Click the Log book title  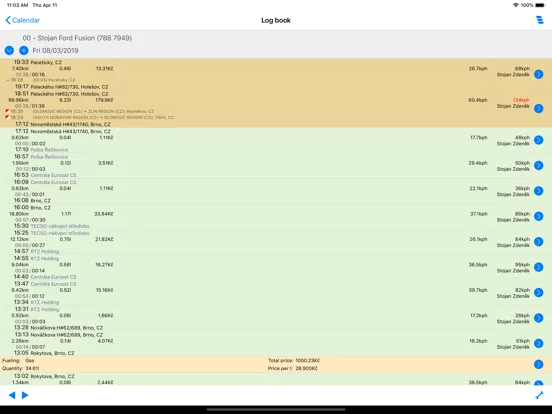coord(276,20)
